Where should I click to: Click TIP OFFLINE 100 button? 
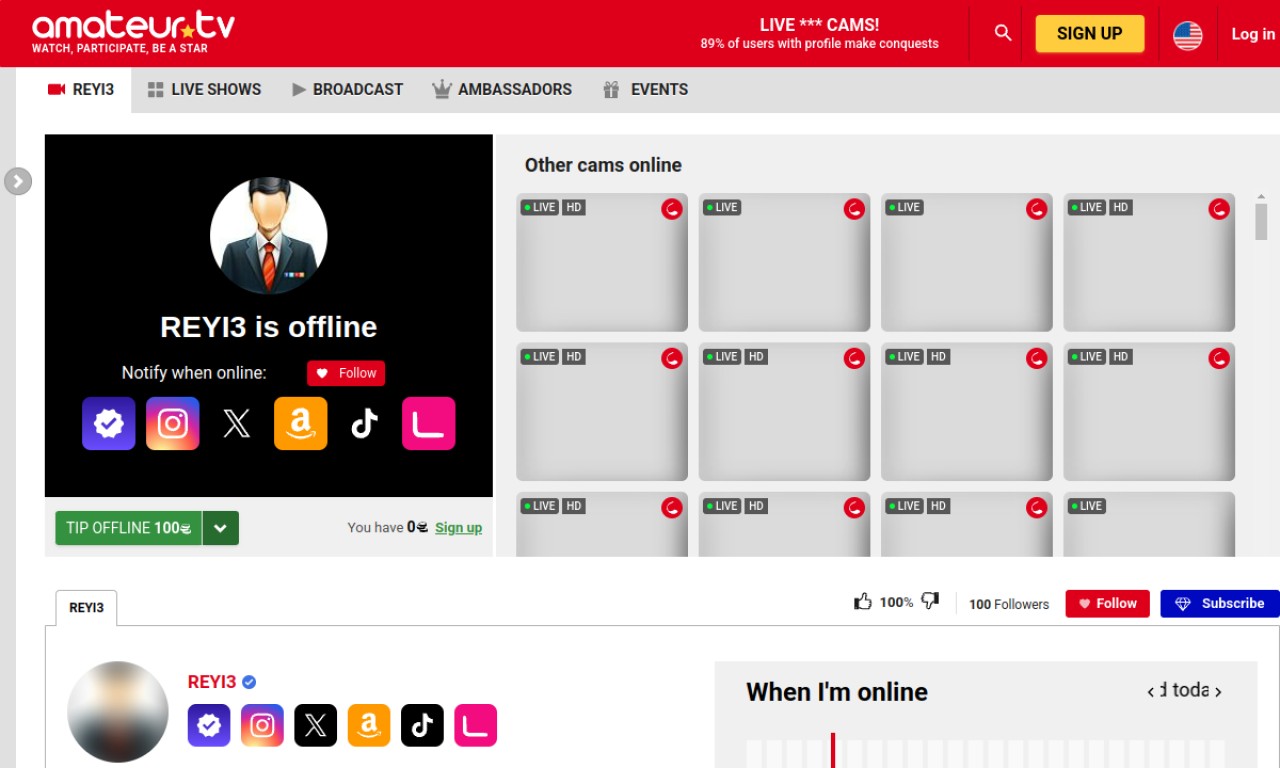tap(129, 528)
